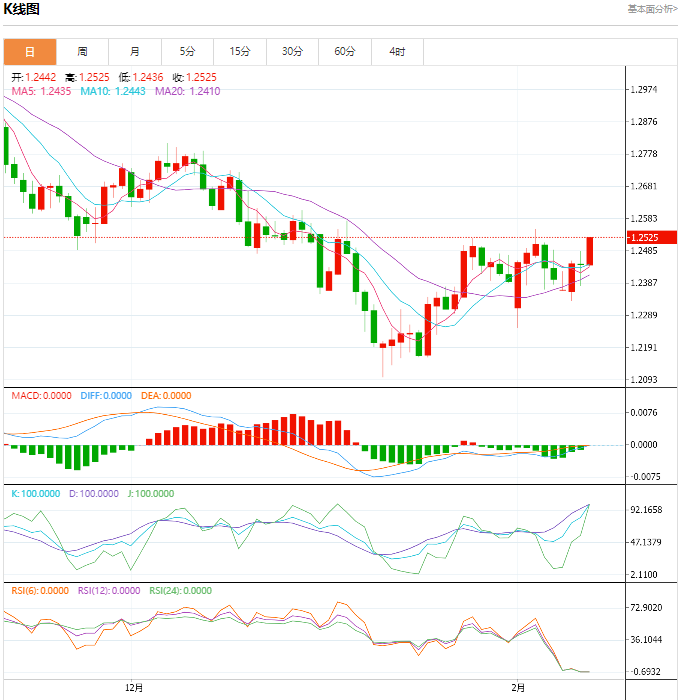Click the MA20 moving average label
The image size is (680, 700).
click(187, 91)
